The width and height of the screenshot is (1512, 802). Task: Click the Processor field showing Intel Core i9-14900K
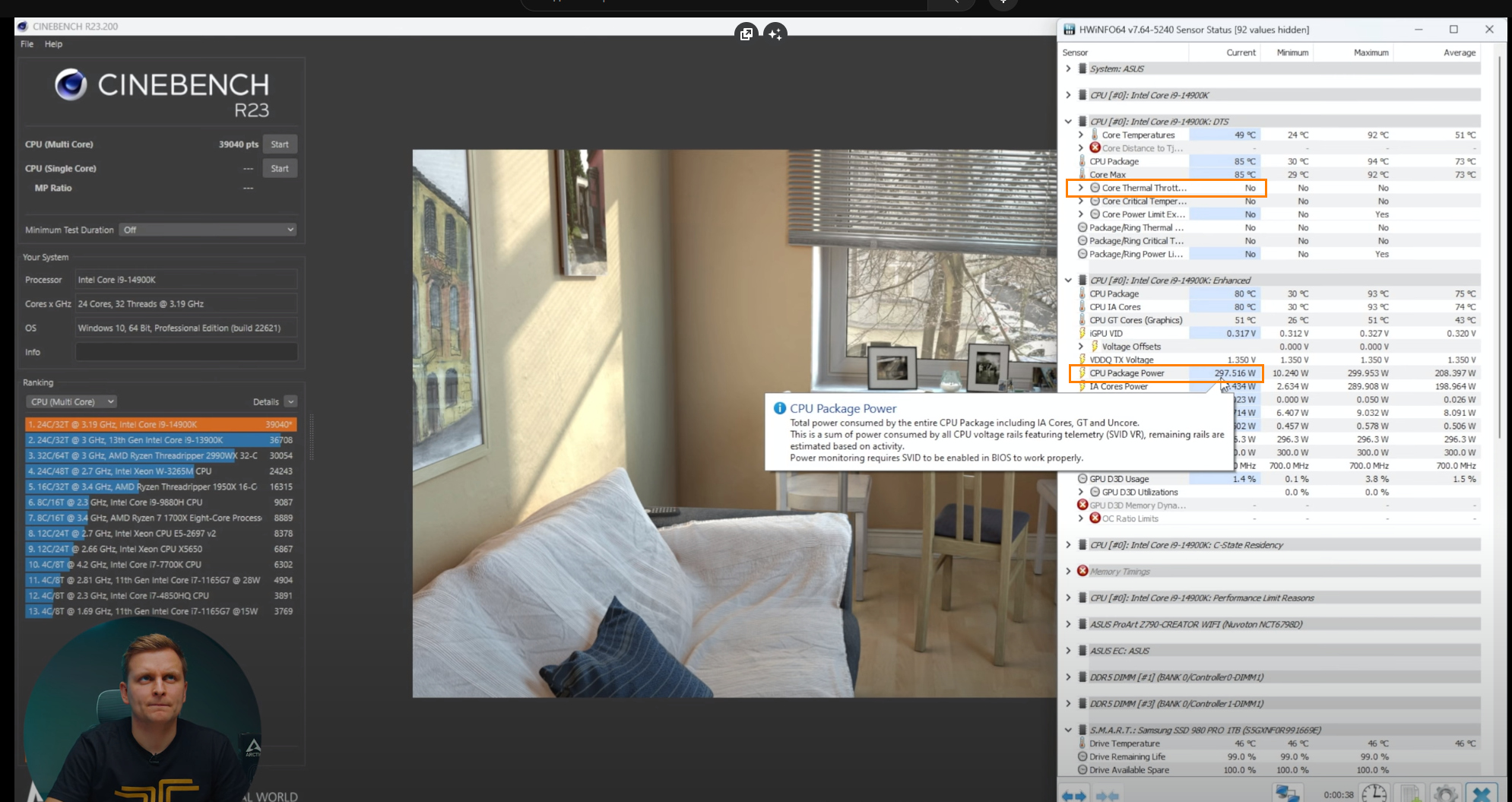(186, 280)
